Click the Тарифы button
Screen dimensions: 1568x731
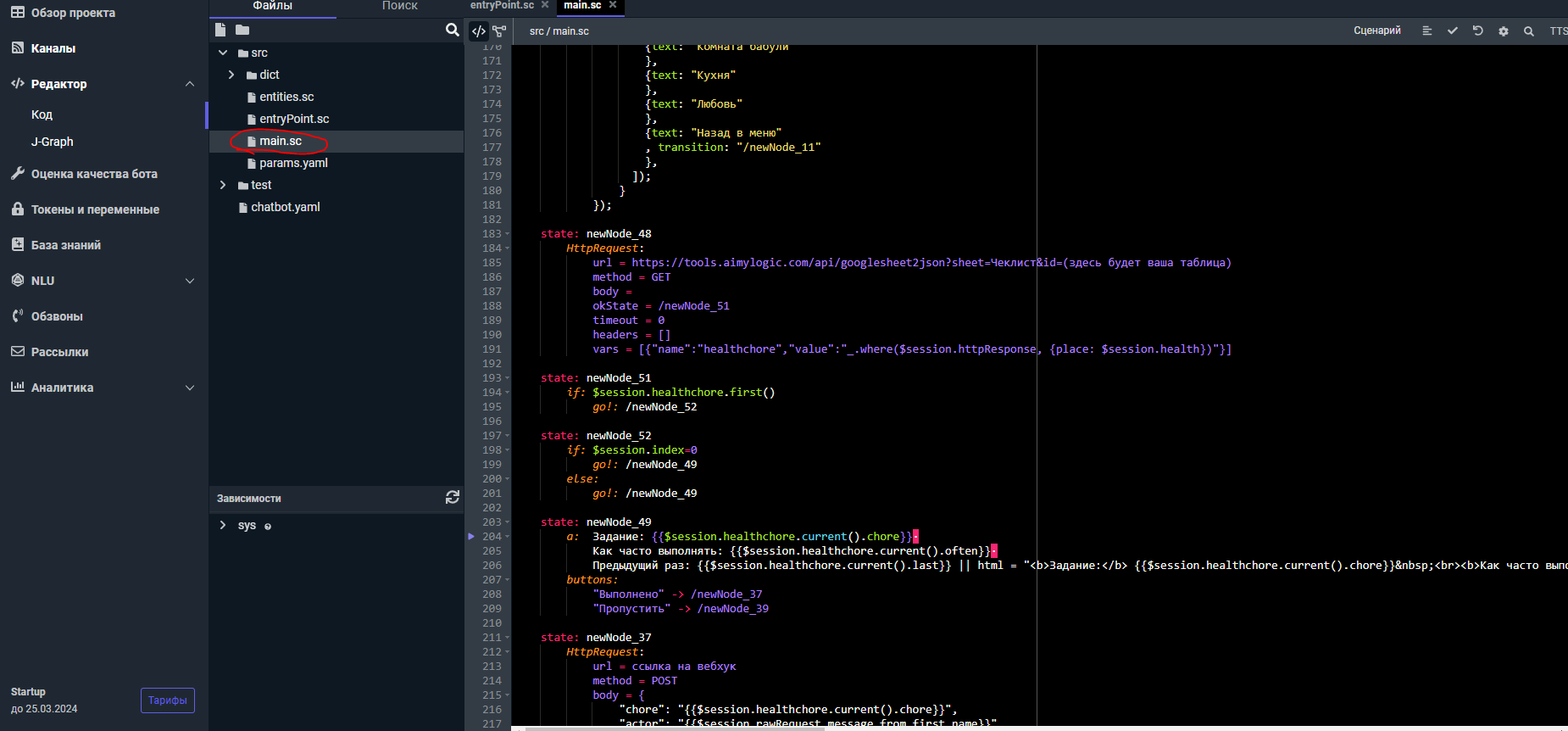point(167,700)
